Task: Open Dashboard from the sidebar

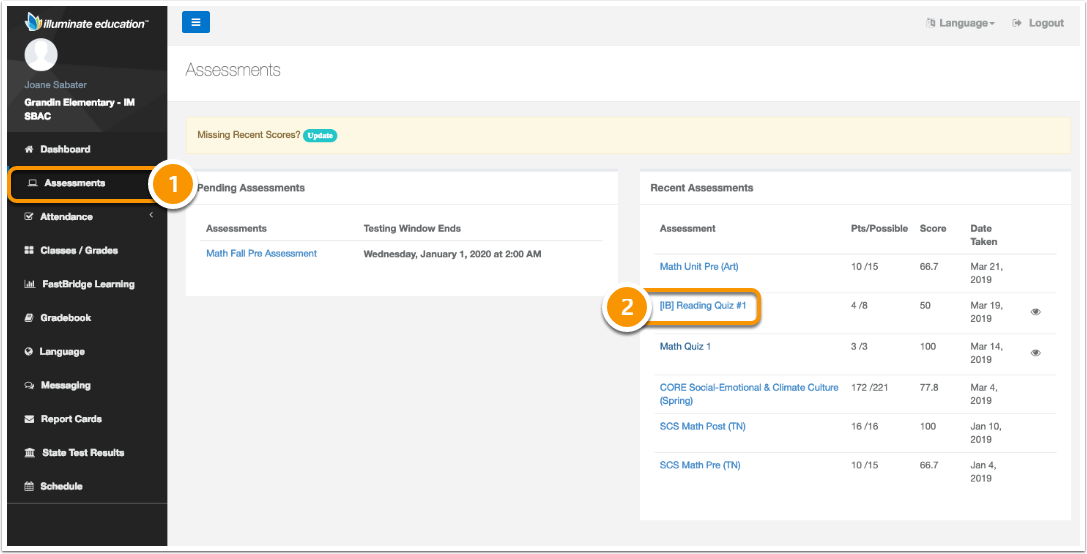Action: [x=65, y=149]
